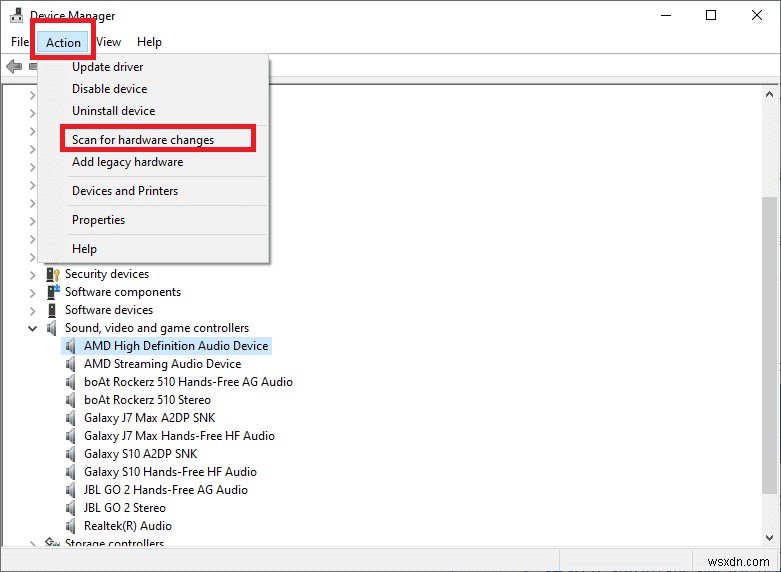781x572 pixels.
Task: Select AMD Streaming Audio Device
Action: 162,364
